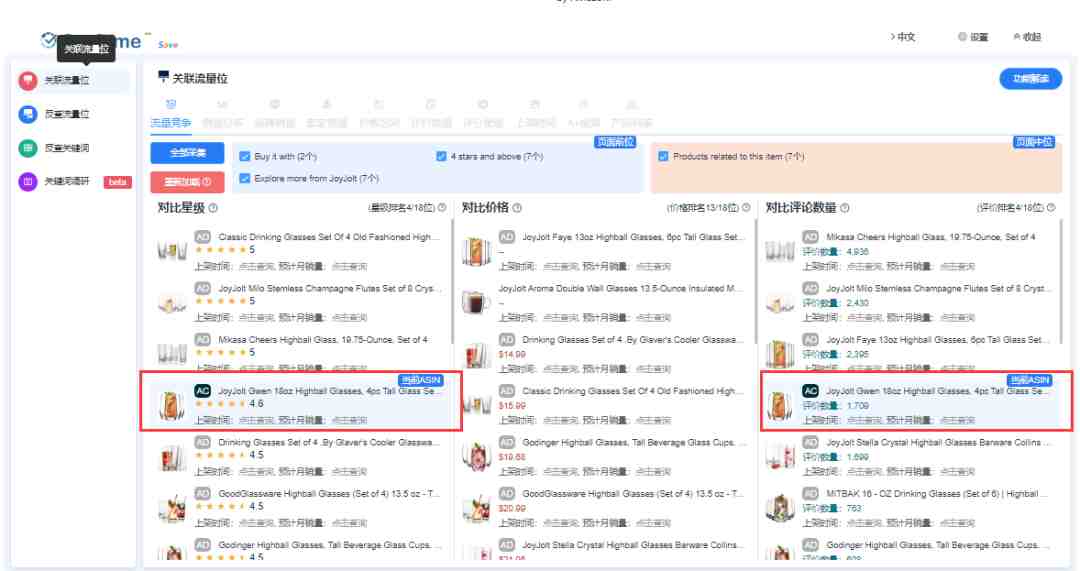Viewport: 1080px width, 571px height.
Task: Click AD badge of JoyJolt Faye in price column
Action: pos(506,237)
